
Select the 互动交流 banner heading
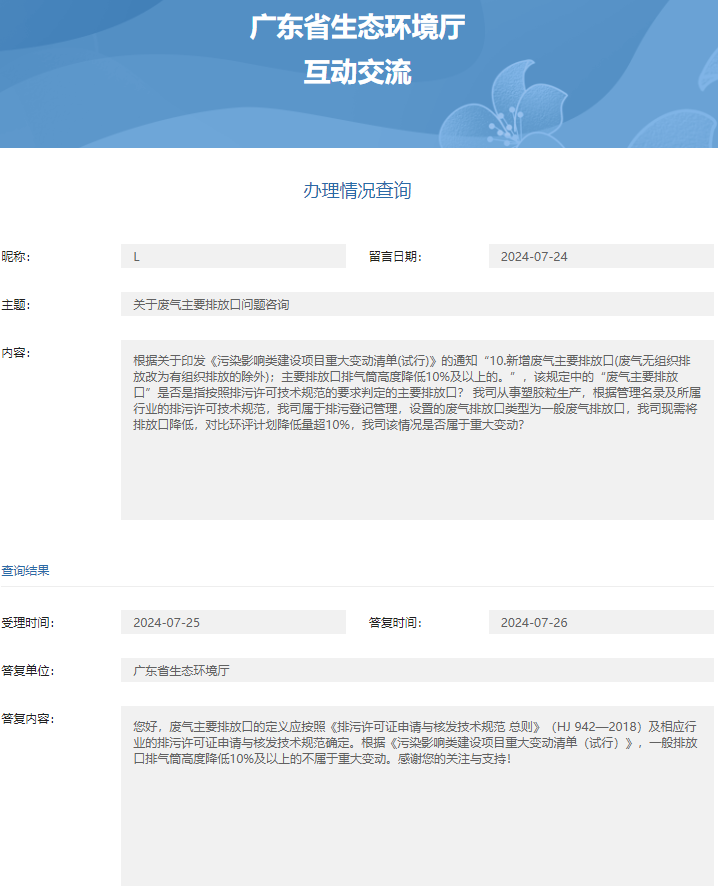pyautogui.click(x=358, y=72)
